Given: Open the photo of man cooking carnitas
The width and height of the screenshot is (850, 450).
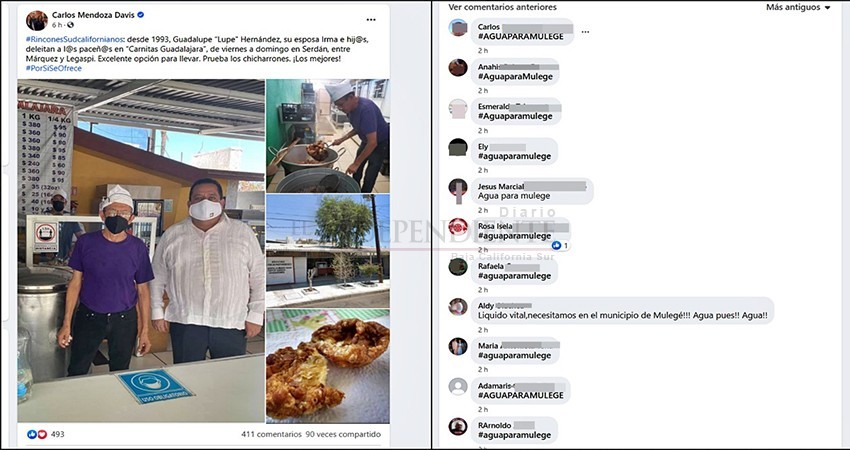Looking at the screenshot, I should point(327,136).
